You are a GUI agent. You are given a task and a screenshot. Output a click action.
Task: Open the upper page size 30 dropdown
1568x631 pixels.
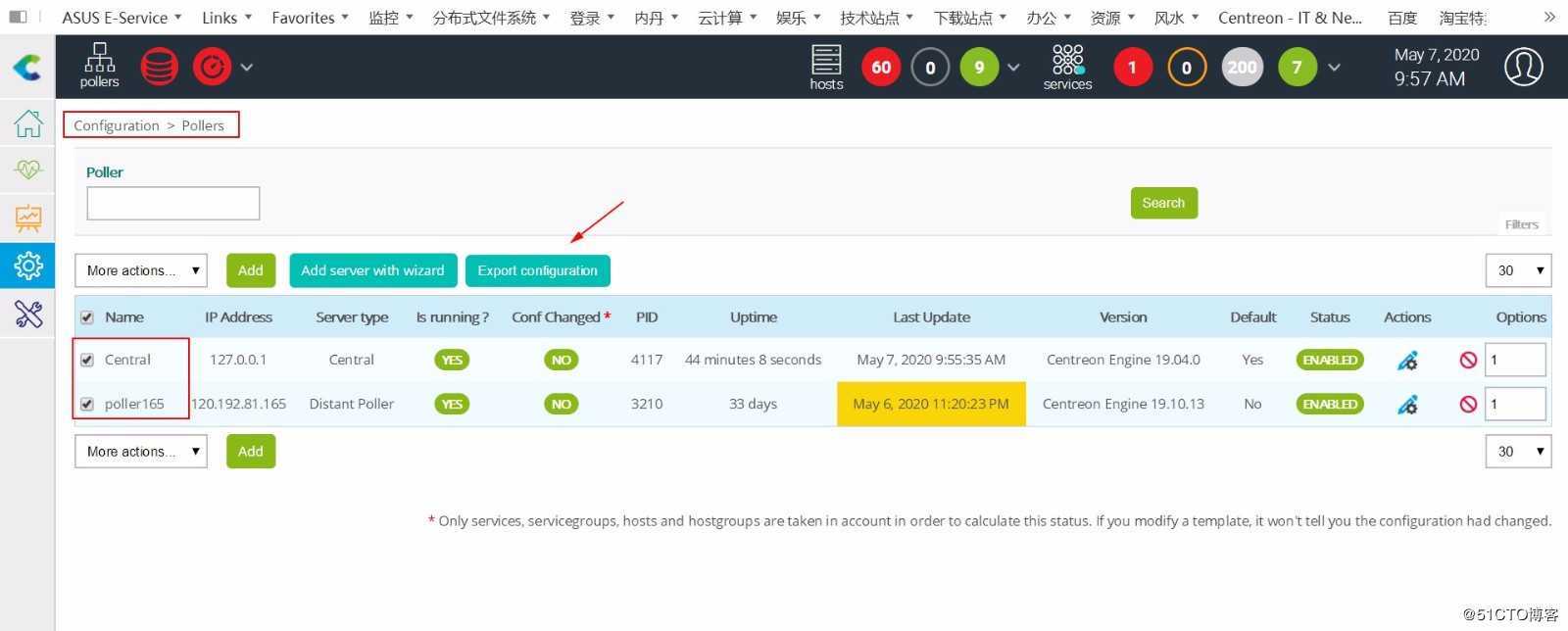(x=1518, y=270)
